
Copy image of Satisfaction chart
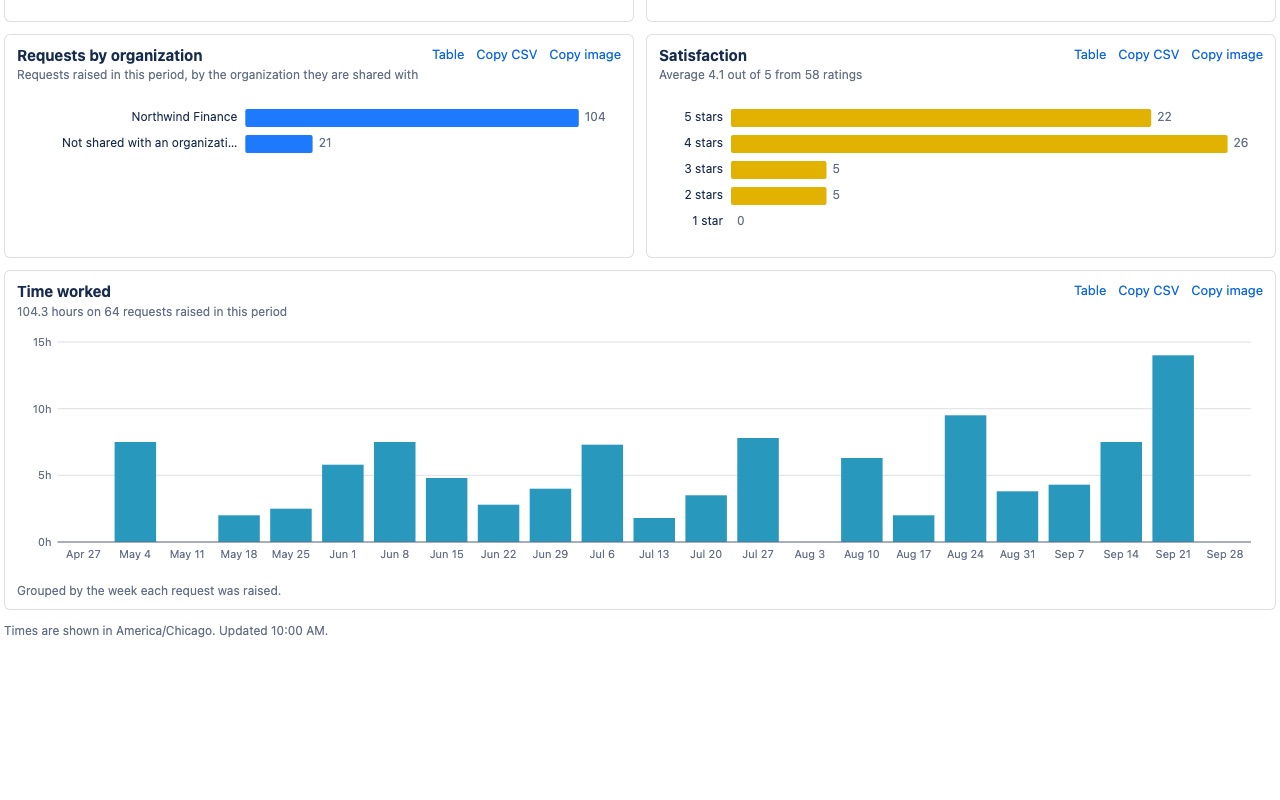(1227, 55)
